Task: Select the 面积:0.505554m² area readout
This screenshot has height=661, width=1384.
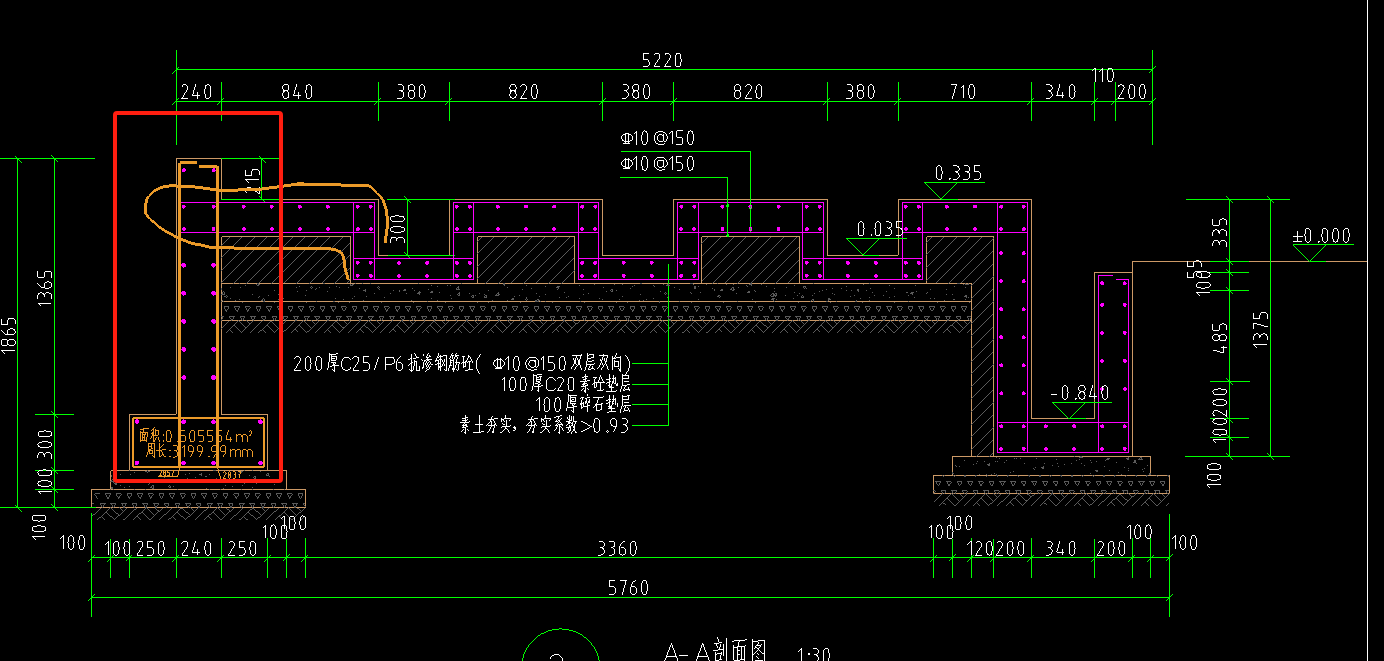Action: [x=195, y=435]
